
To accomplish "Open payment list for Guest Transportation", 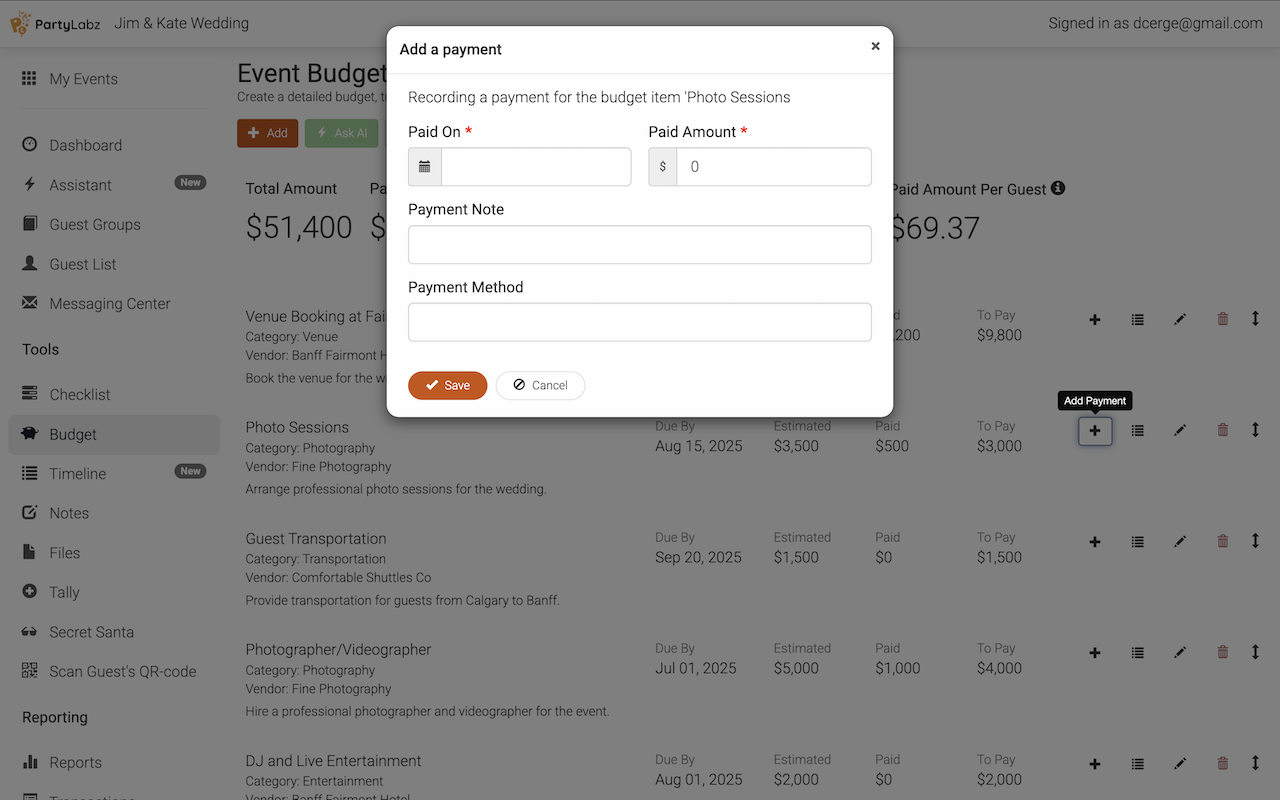I will (x=1138, y=542).
